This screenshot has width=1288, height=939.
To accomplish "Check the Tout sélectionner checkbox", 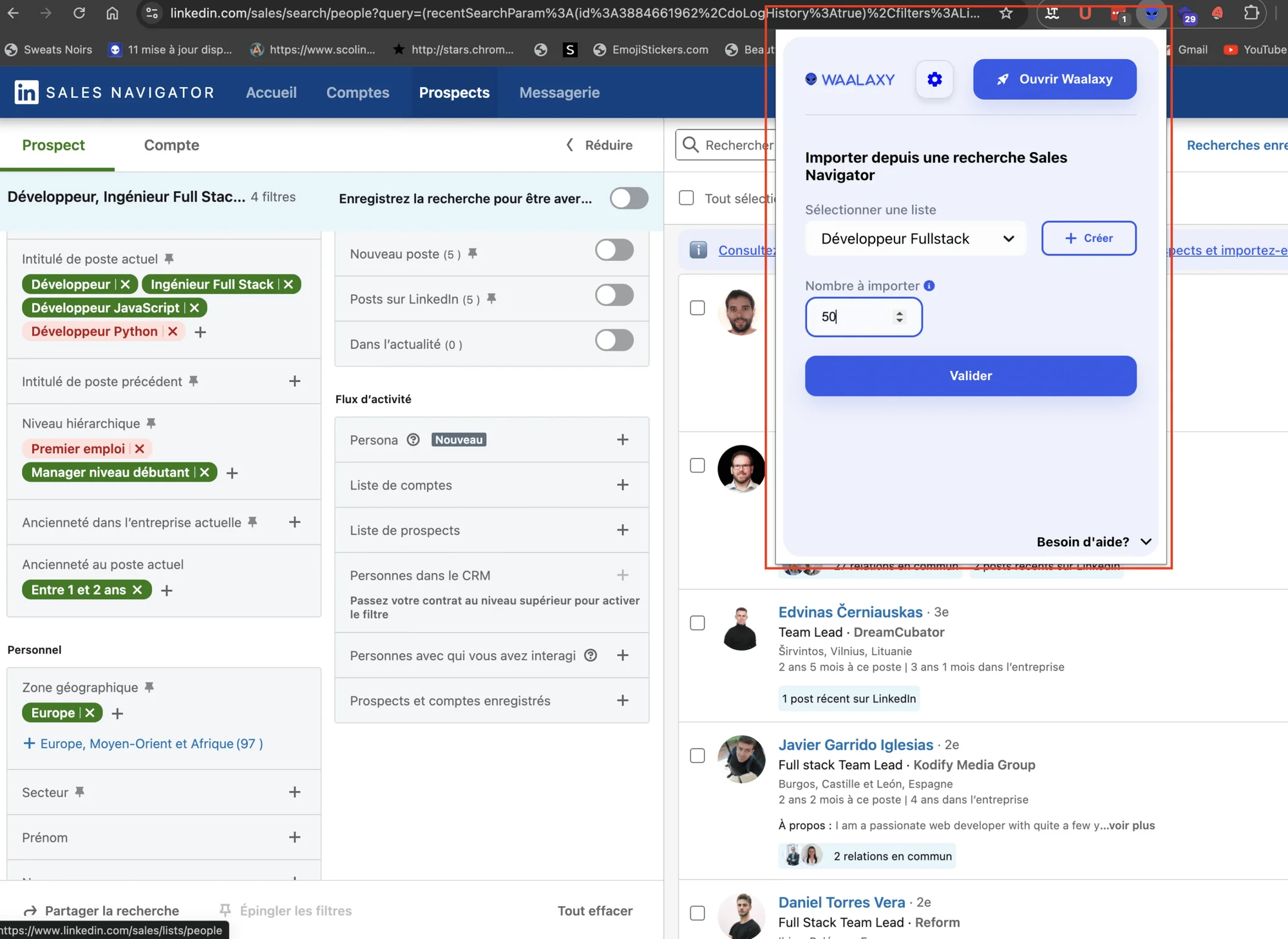I will tap(687, 198).
